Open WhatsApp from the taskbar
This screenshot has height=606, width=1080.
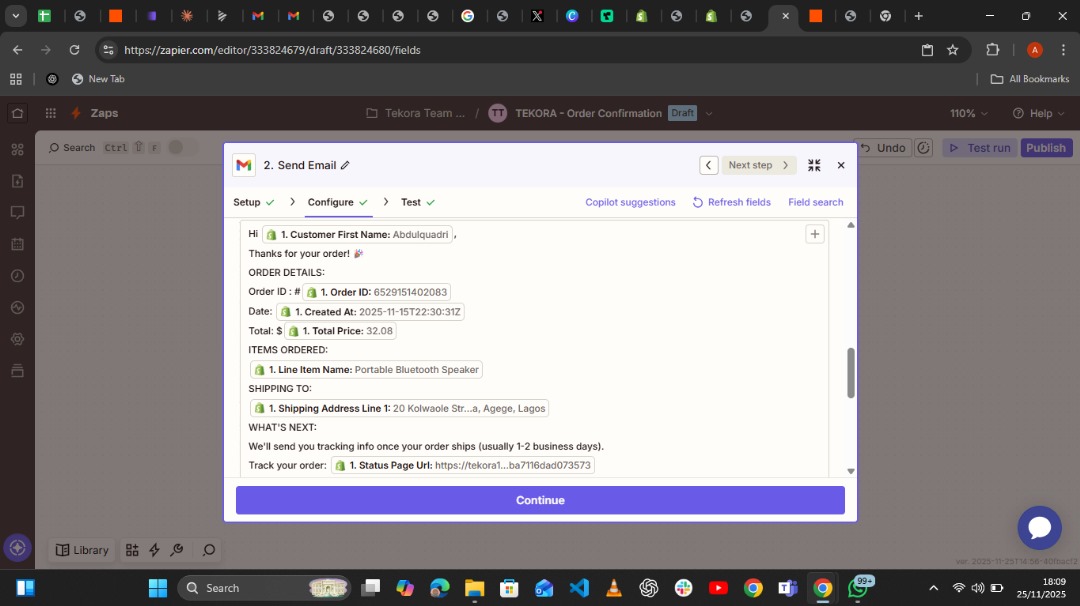(x=859, y=587)
